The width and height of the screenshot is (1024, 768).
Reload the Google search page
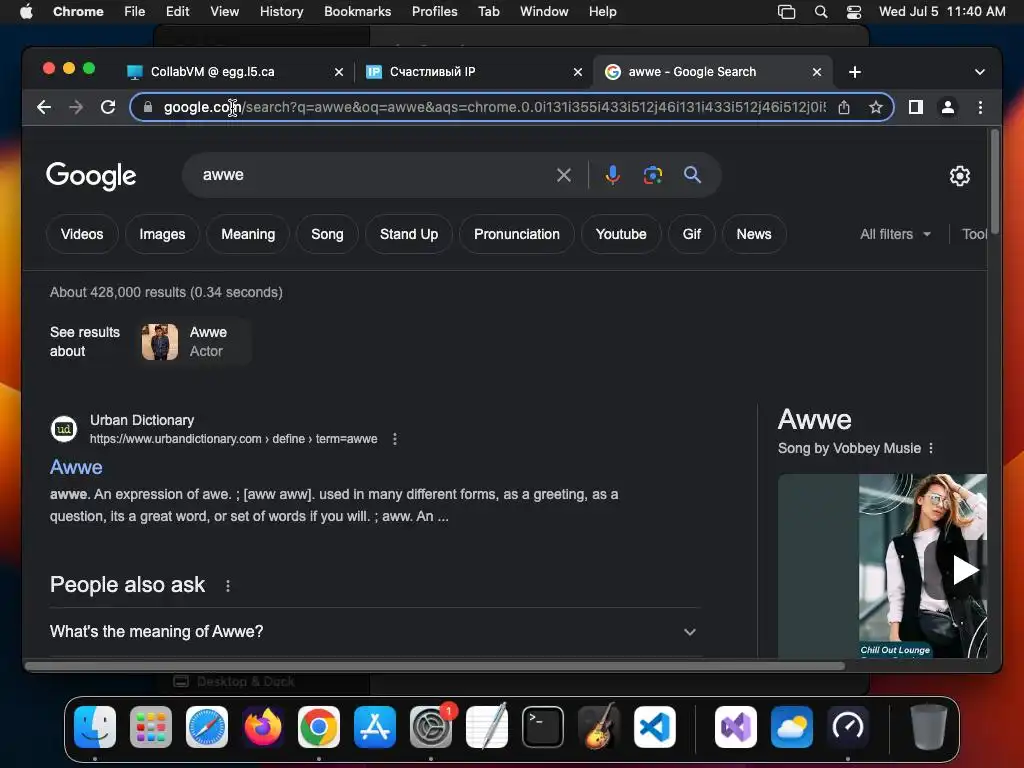click(108, 107)
